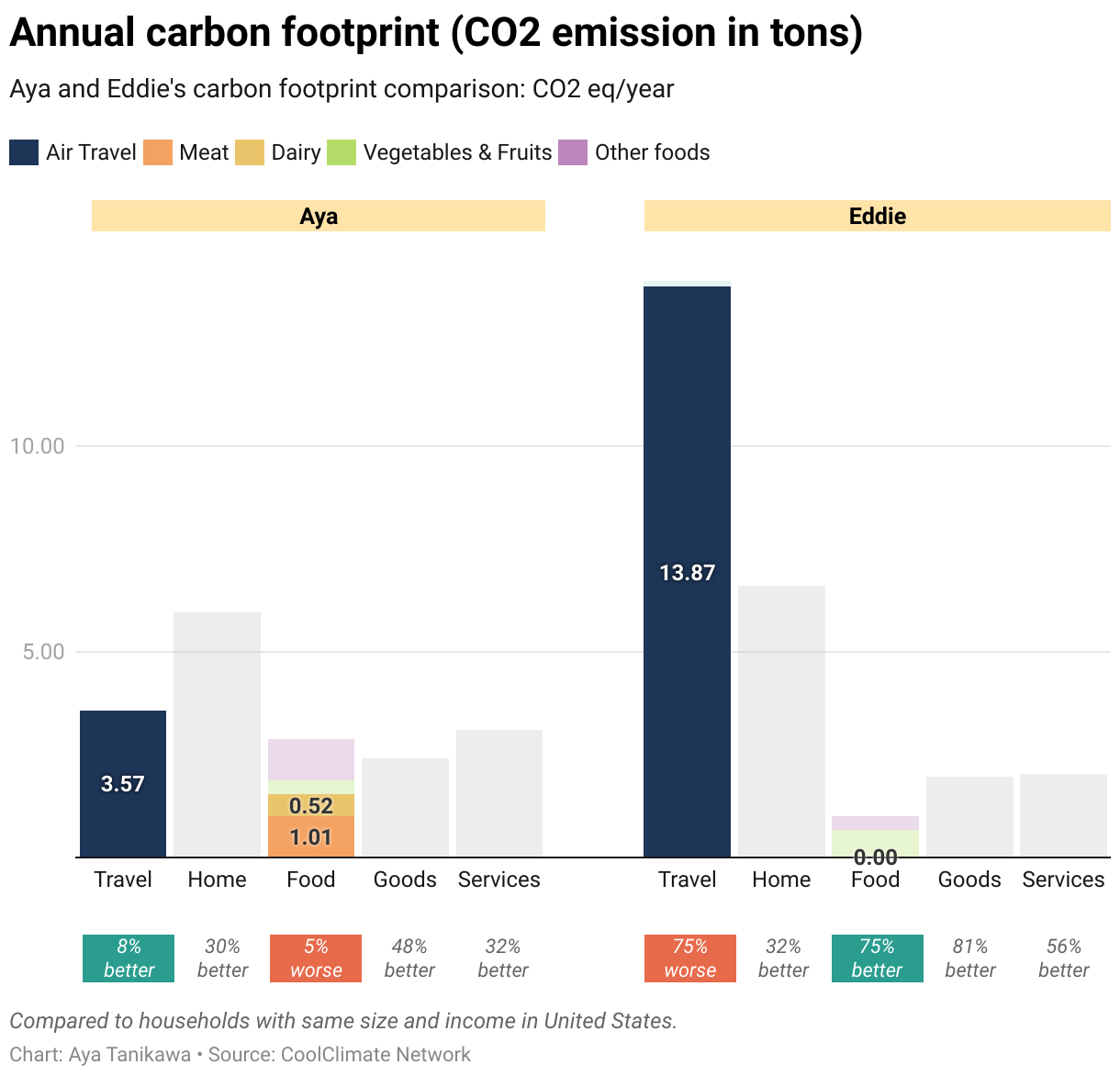Click the CoolClimate Network source text
Image resolution: width=1120 pixels, height=1076 pixels.
pyautogui.click(x=375, y=1054)
